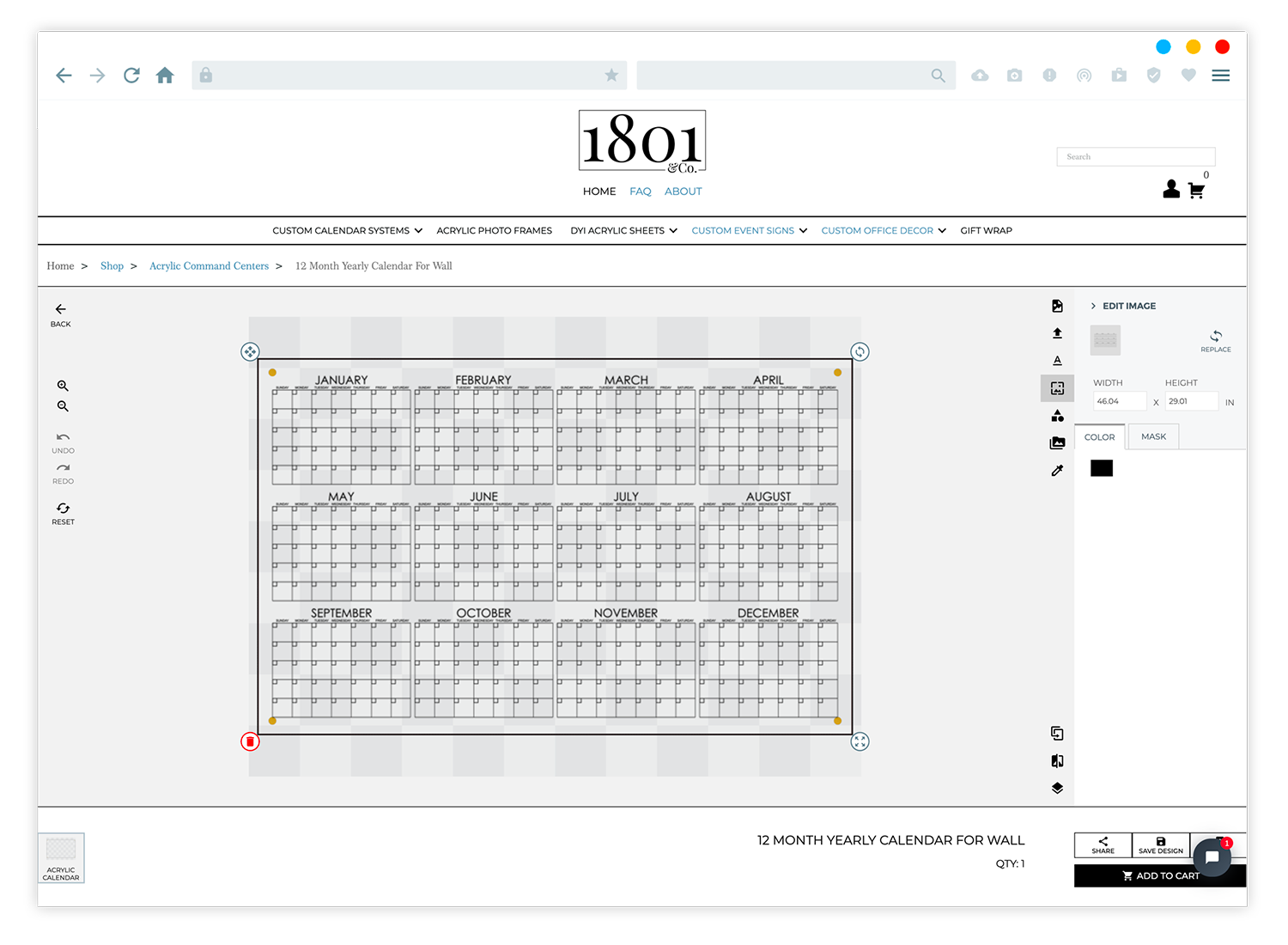
Task: Switch to the Mask tab
Action: click(1153, 436)
